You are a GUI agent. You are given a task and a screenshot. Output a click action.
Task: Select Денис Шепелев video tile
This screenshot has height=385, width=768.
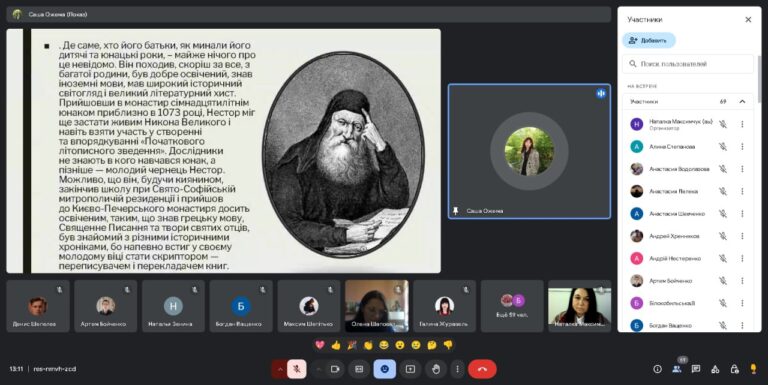(38, 306)
